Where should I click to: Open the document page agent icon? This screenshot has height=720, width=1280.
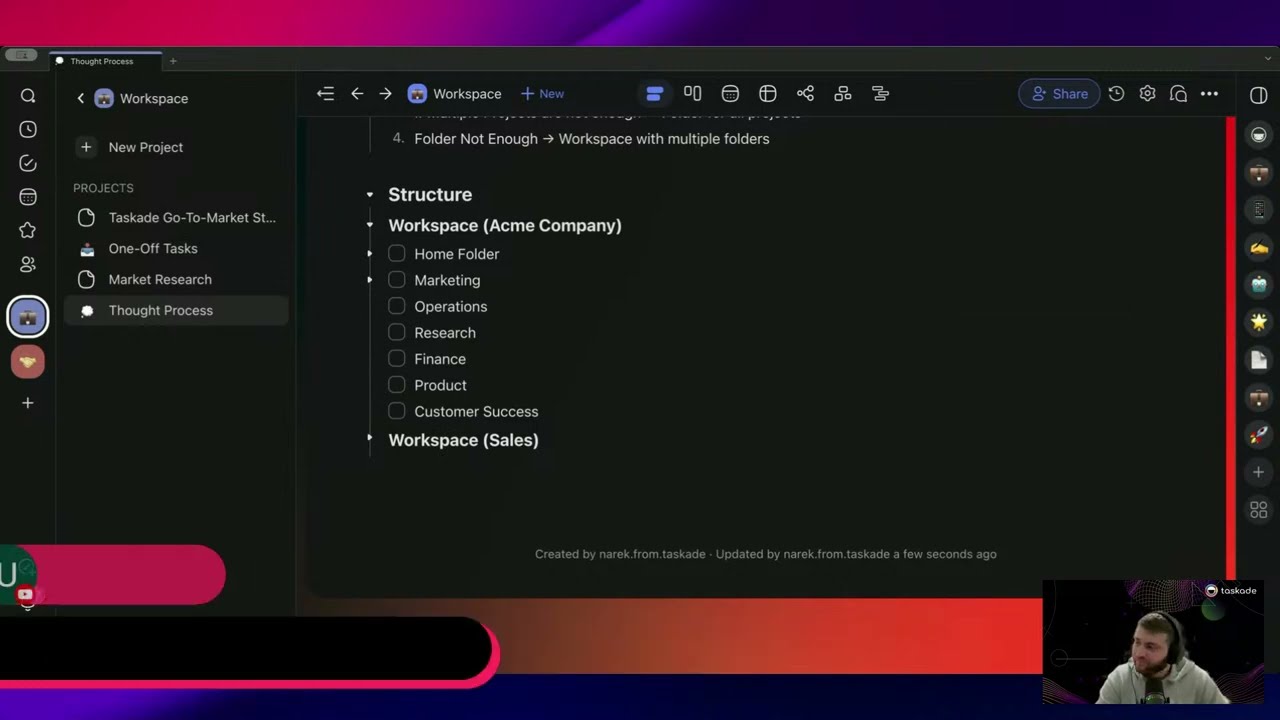coord(1259,360)
